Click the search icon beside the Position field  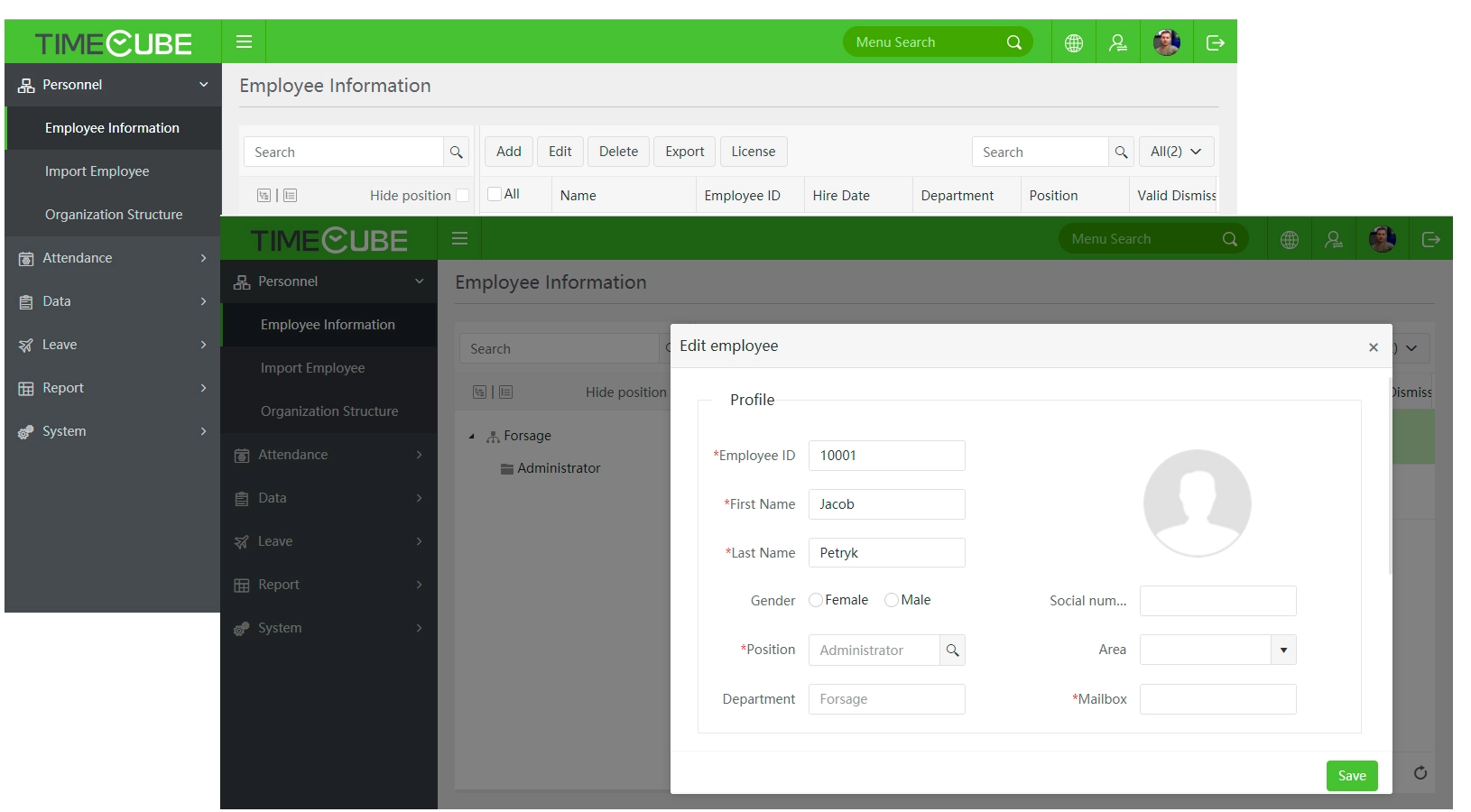[952, 651]
